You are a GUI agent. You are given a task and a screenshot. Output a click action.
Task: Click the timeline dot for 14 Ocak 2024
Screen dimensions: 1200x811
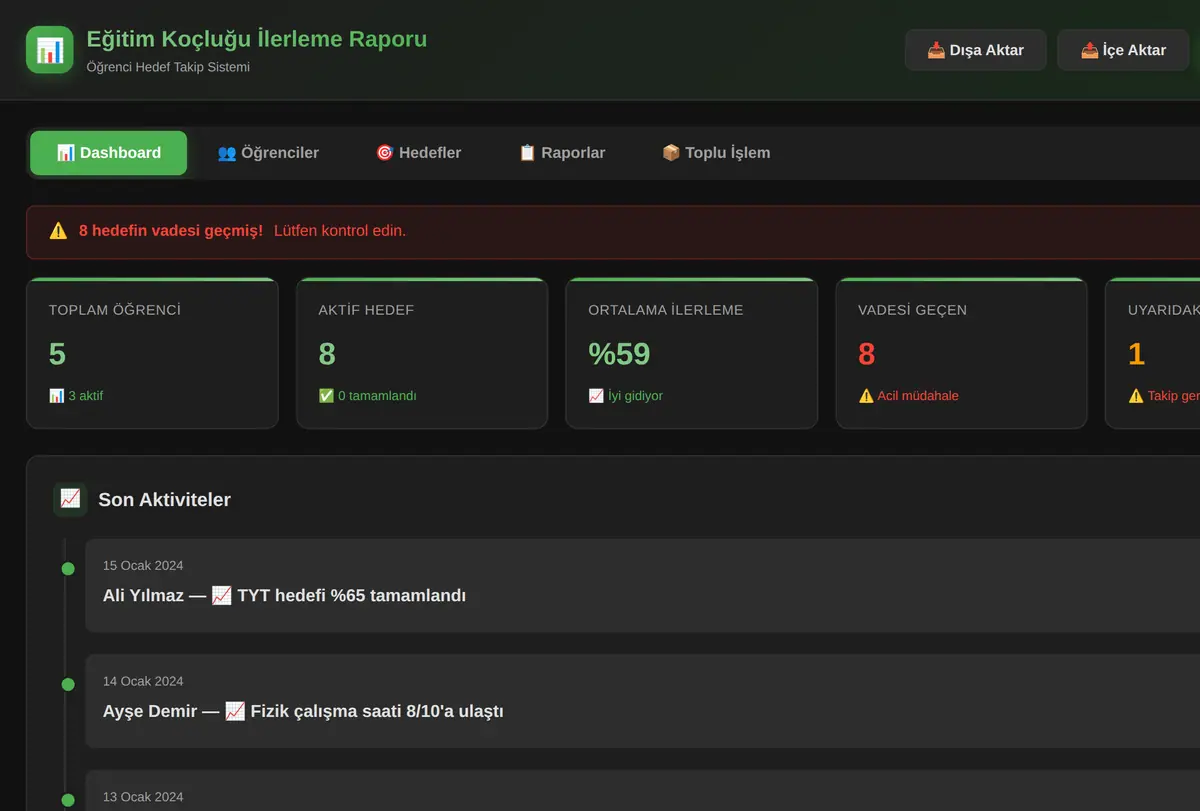(x=68, y=685)
